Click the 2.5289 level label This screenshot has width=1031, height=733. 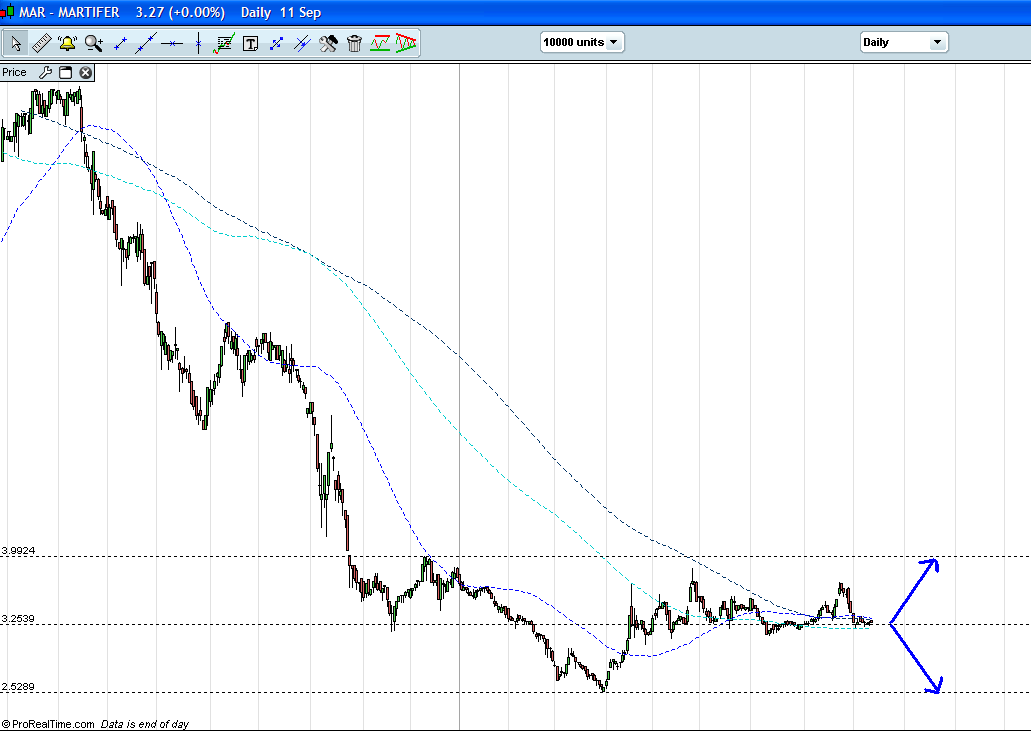(18, 687)
